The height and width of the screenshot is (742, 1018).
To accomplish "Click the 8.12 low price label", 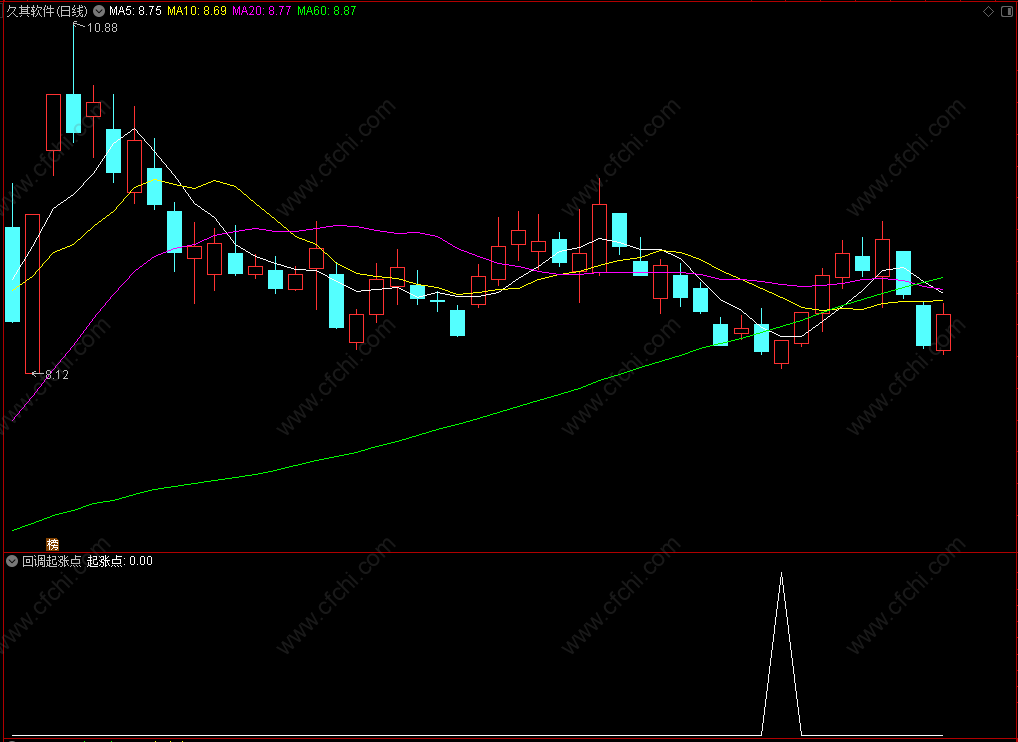I will pyautogui.click(x=56, y=375).
